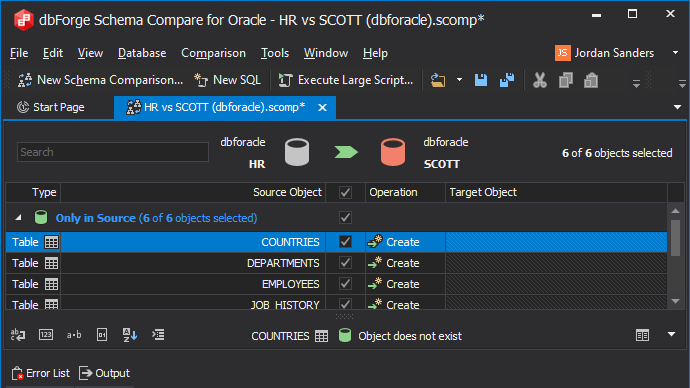Image resolution: width=690 pixels, height=388 pixels.
Task: Click grid scrollbar down arrow
Action: tap(675, 301)
